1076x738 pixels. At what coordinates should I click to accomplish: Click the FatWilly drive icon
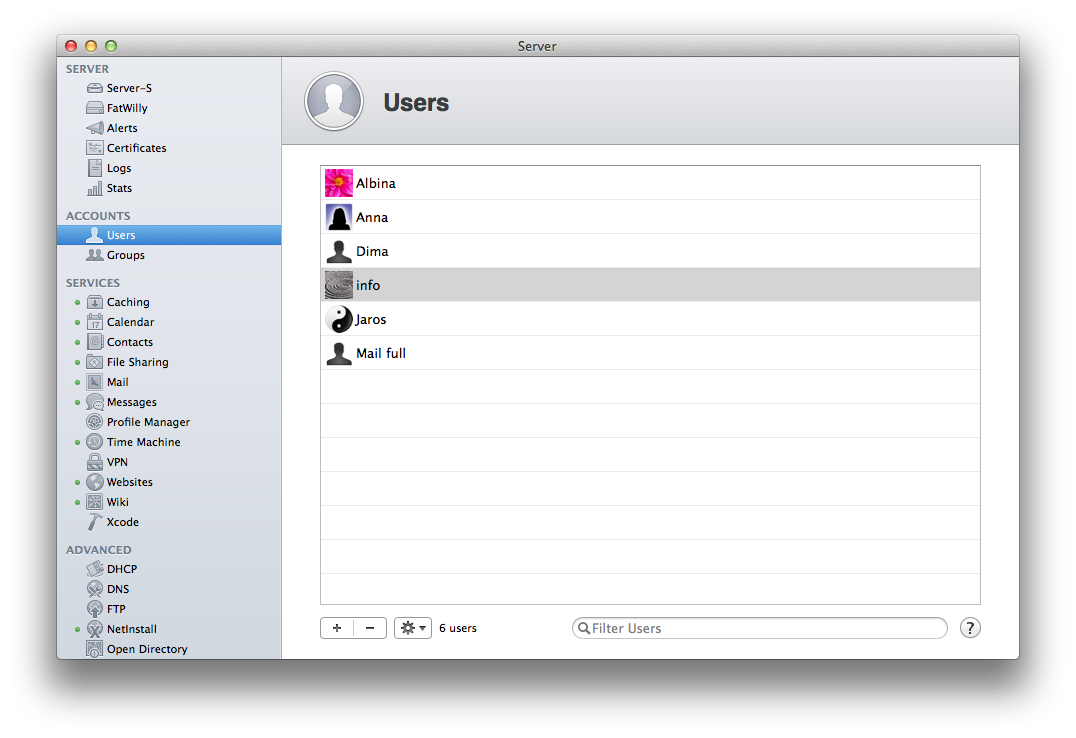click(95, 108)
